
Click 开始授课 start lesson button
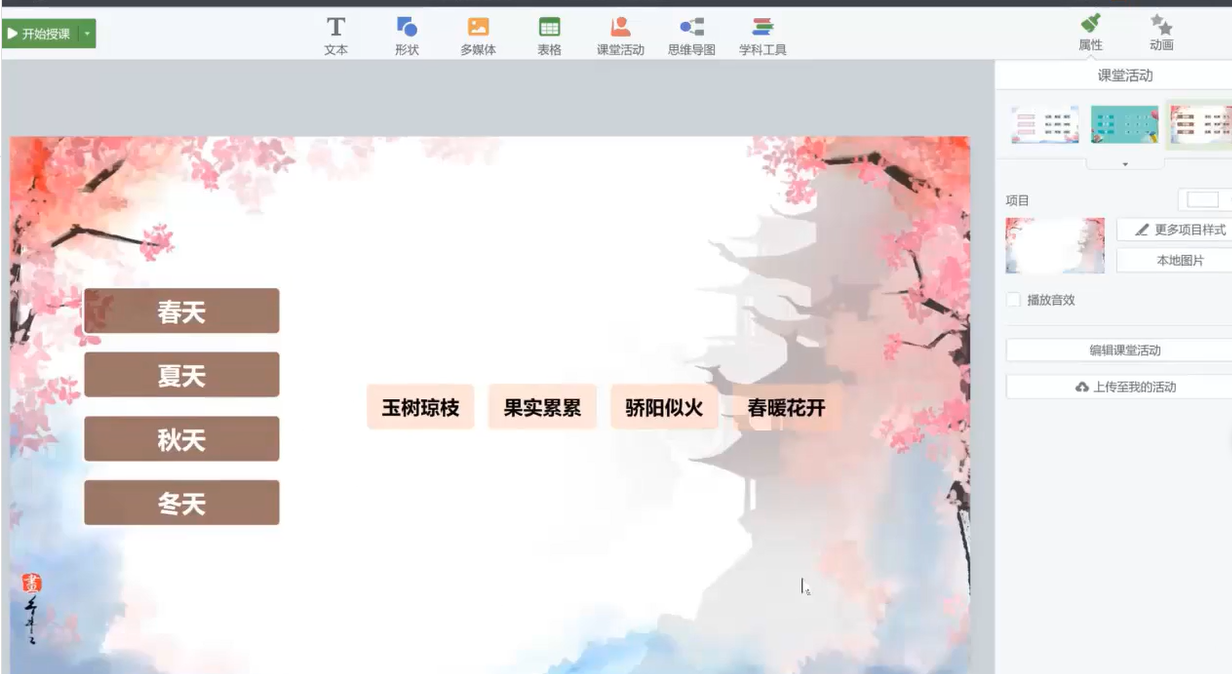pos(40,34)
